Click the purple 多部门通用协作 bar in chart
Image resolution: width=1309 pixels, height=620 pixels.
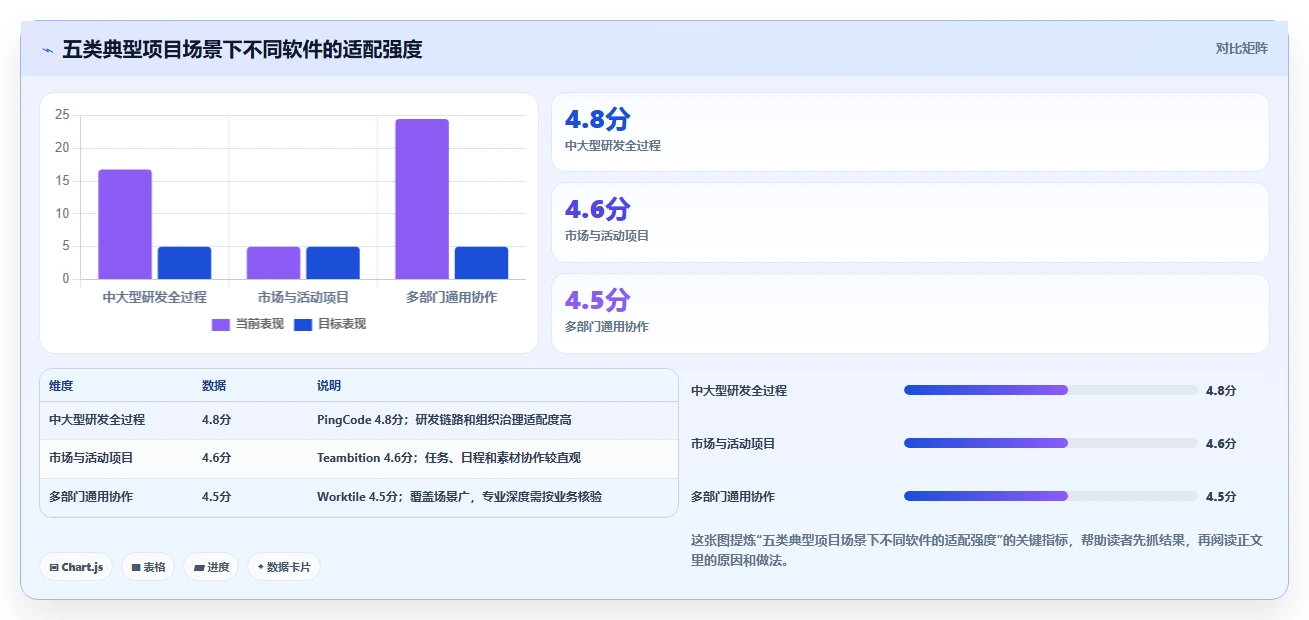[x=422, y=199]
